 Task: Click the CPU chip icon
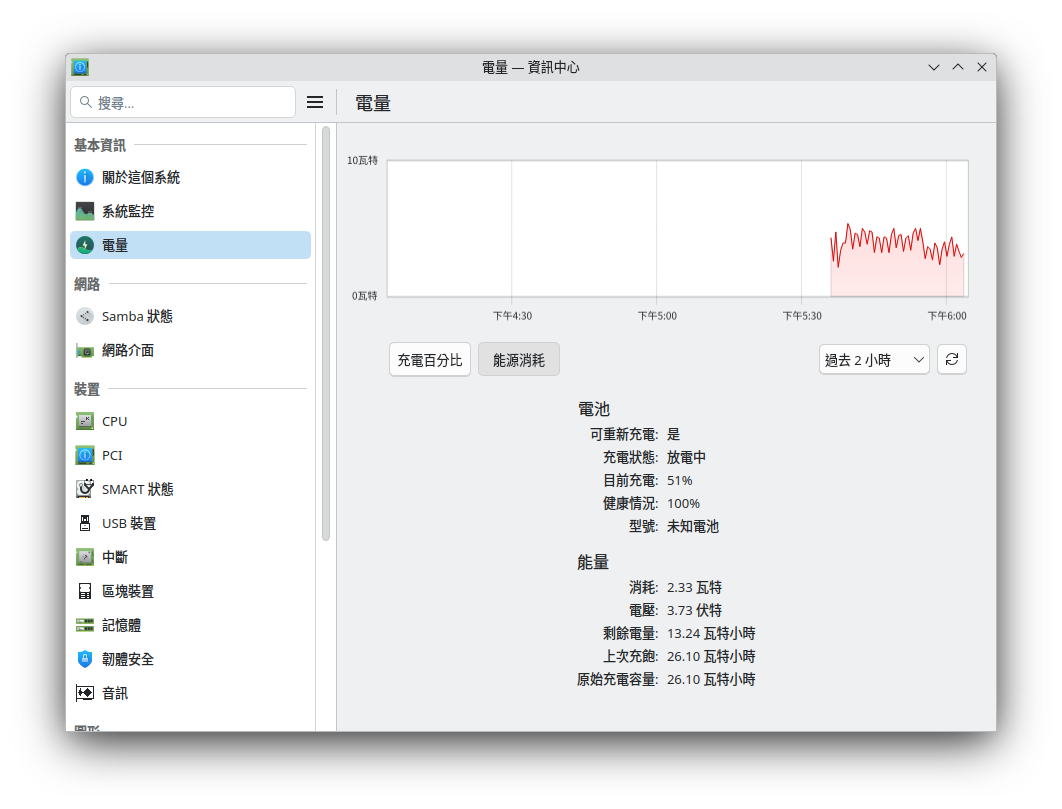coord(85,422)
